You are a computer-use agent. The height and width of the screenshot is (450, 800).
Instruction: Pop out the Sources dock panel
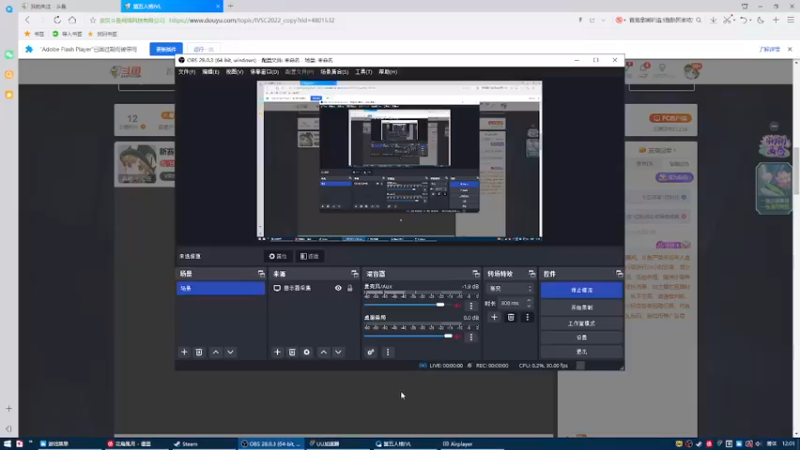click(x=355, y=274)
